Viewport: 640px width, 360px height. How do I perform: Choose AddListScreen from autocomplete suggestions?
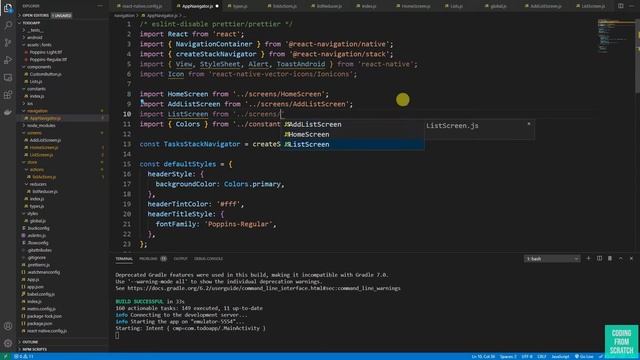click(x=352, y=124)
